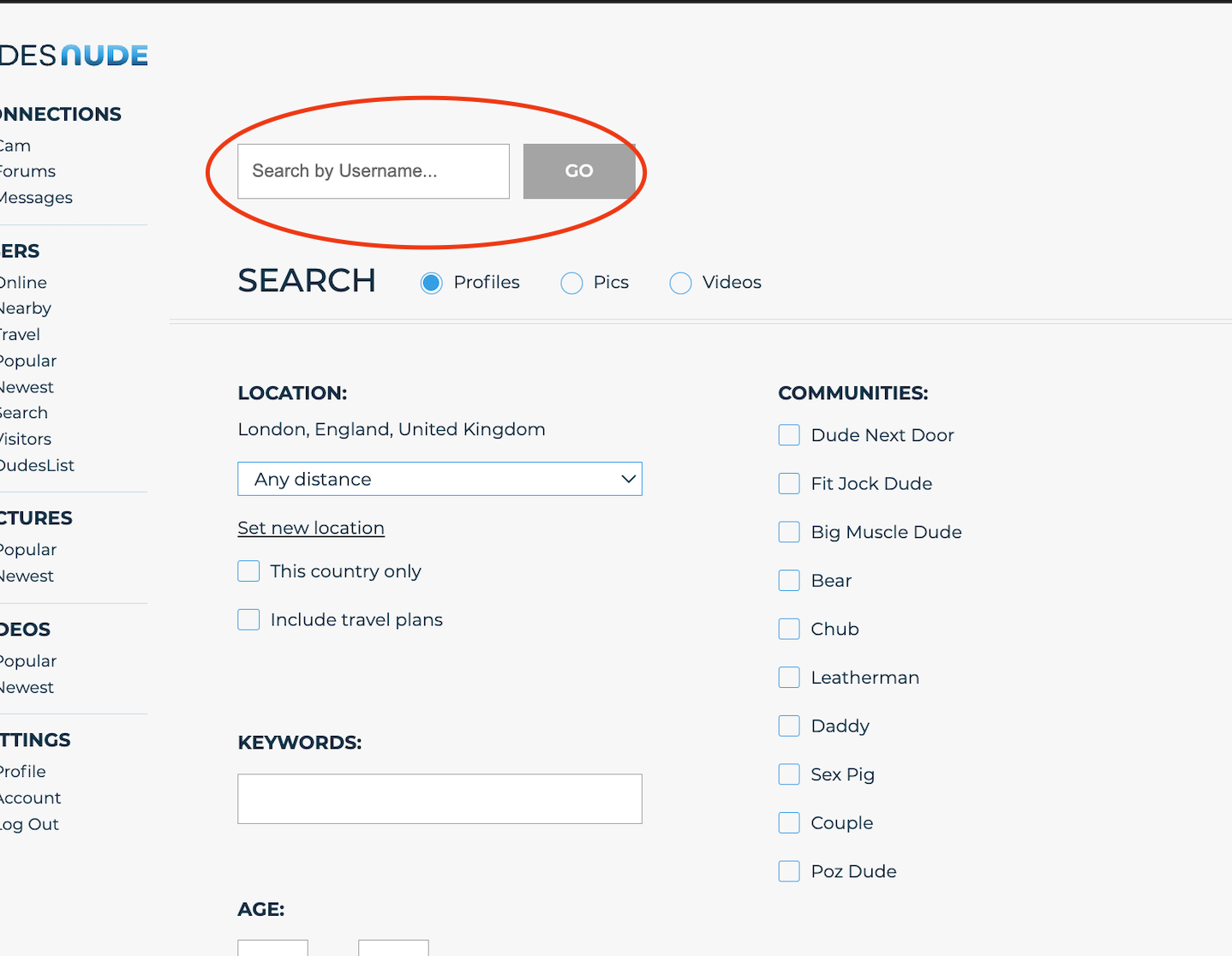Click the site logo

[73, 56]
